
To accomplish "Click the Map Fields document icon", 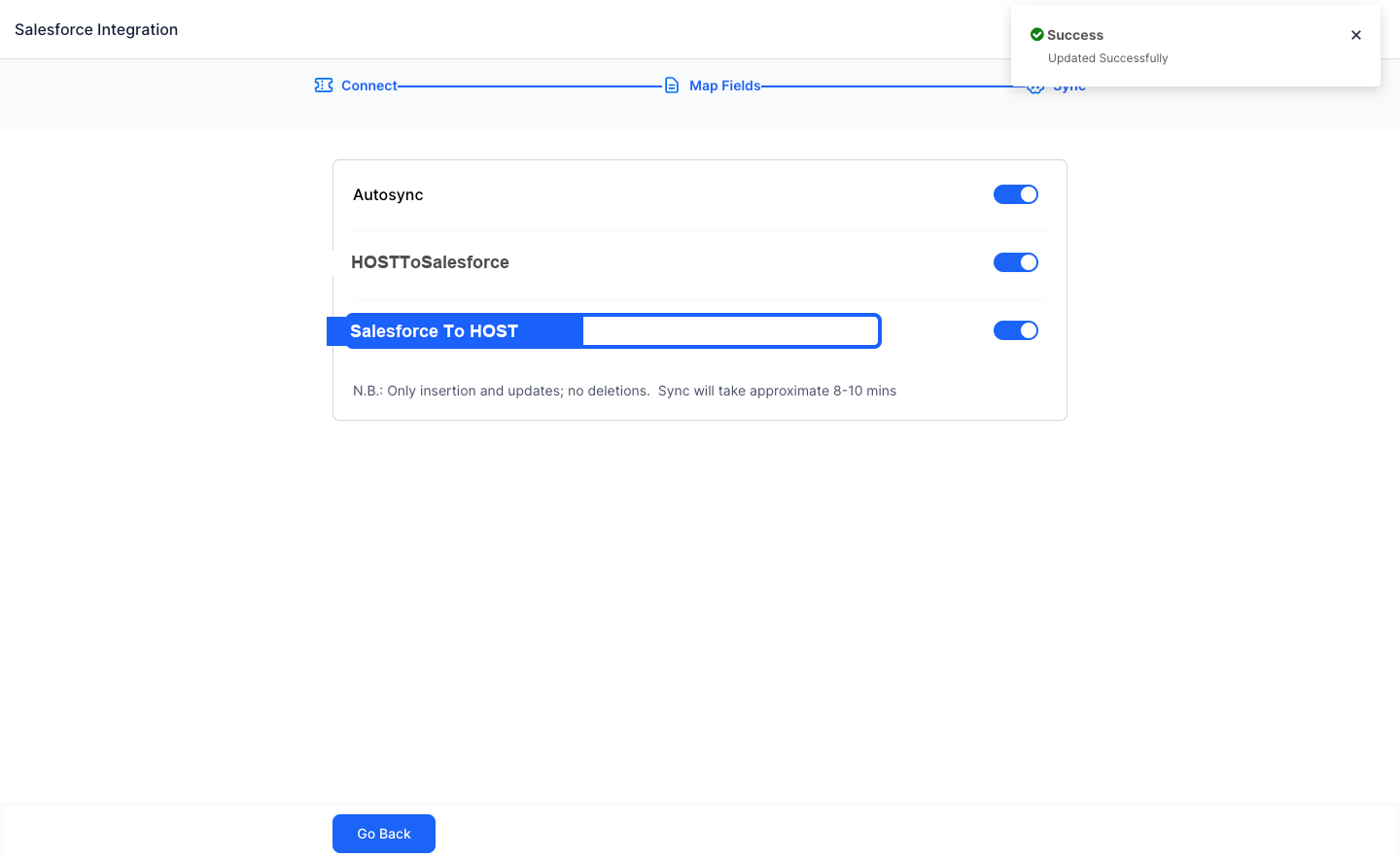I will 672,86.
